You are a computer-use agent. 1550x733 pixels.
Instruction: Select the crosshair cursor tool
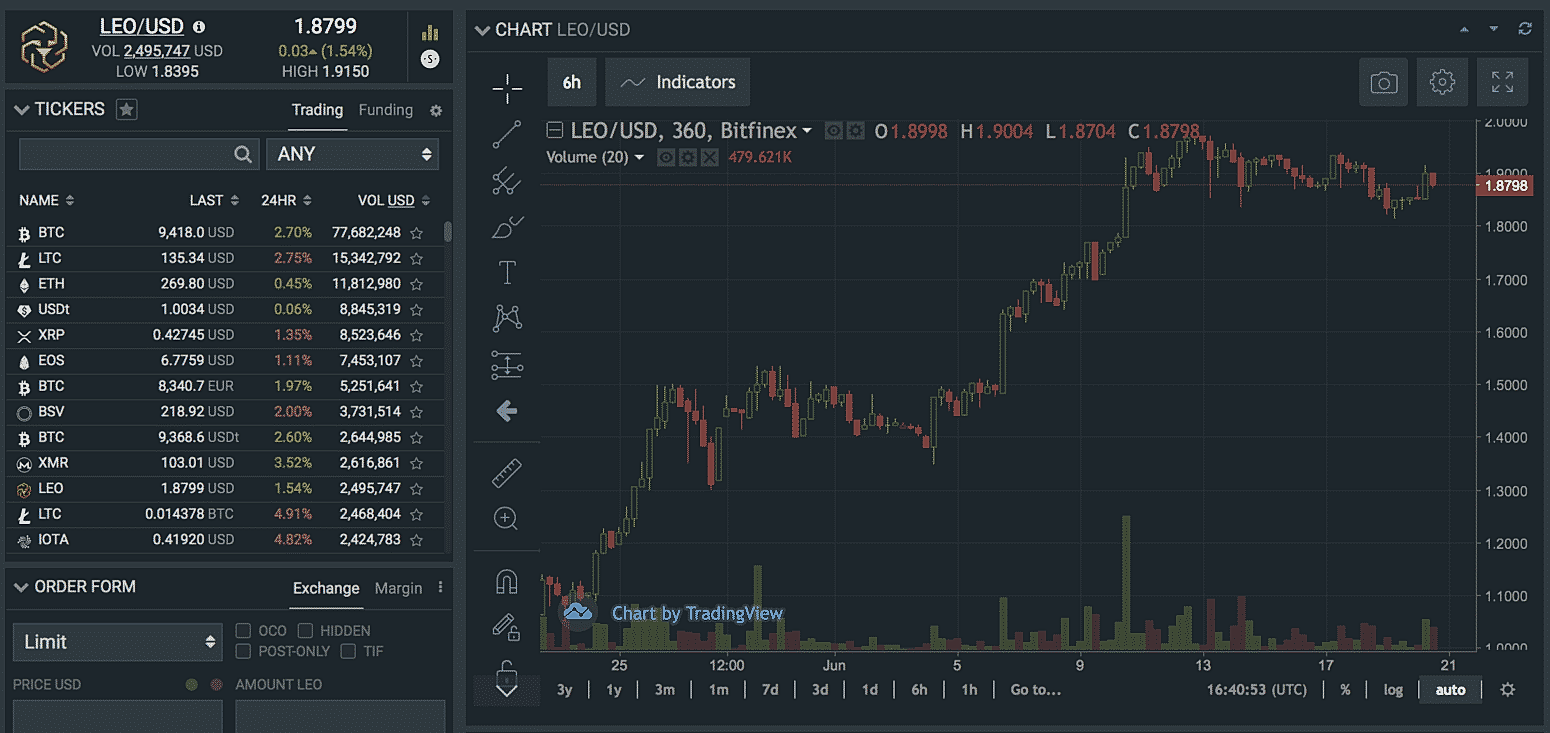(507, 88)
